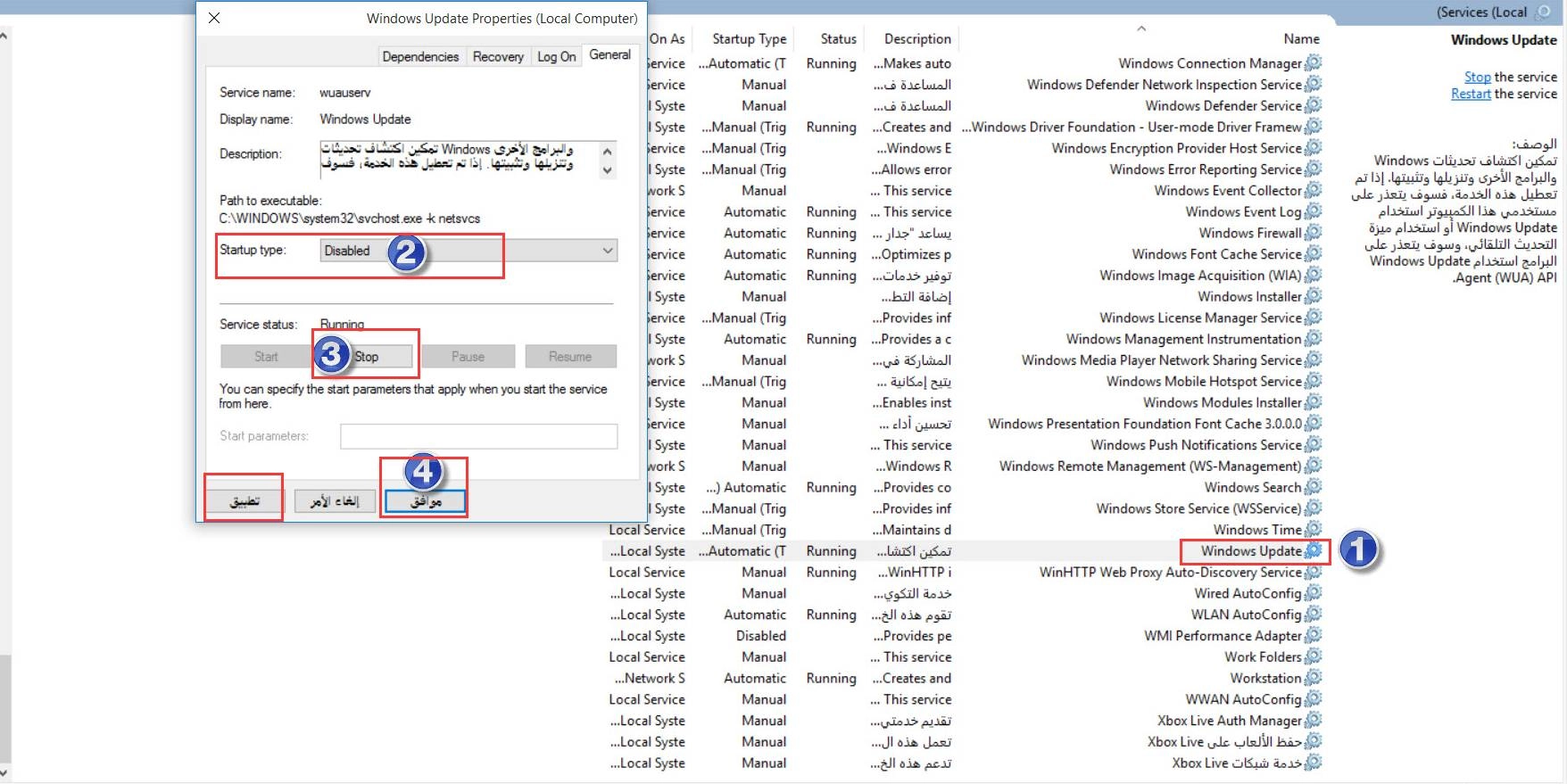The width and height of the screenshot is (1567, 784).
Task: Click the تطبيق (Apply) button
Action: [244, 501]
